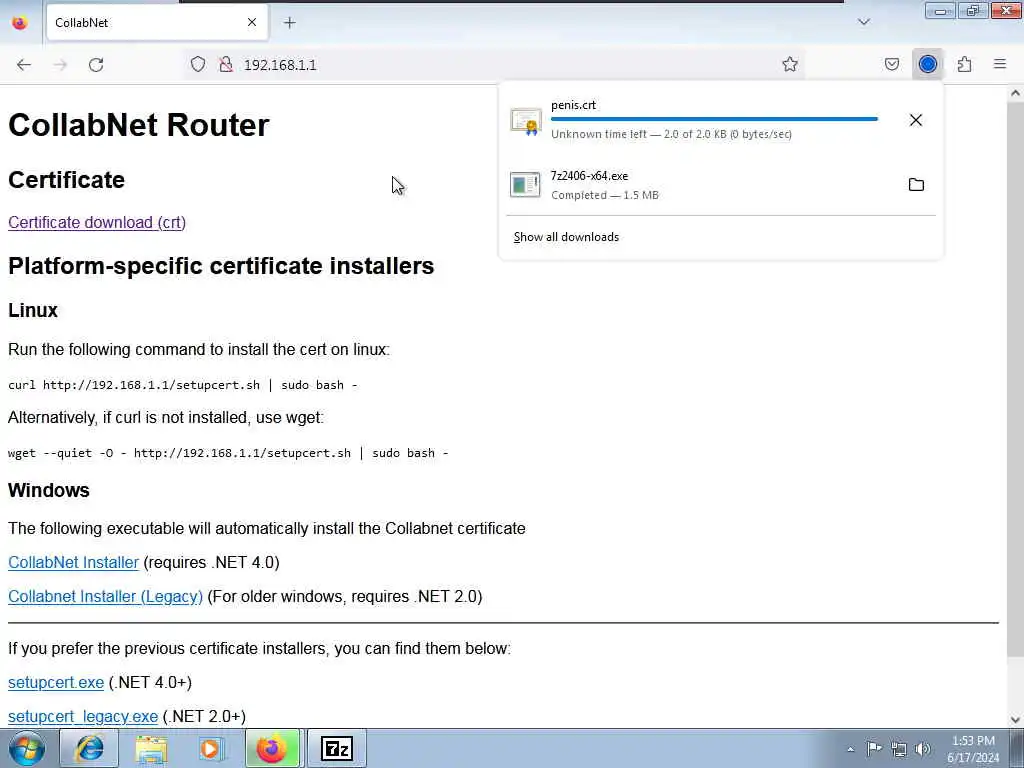1024x768 pixels.
Task: Switch to Firefox taskbar button
Action: [272, 748]
